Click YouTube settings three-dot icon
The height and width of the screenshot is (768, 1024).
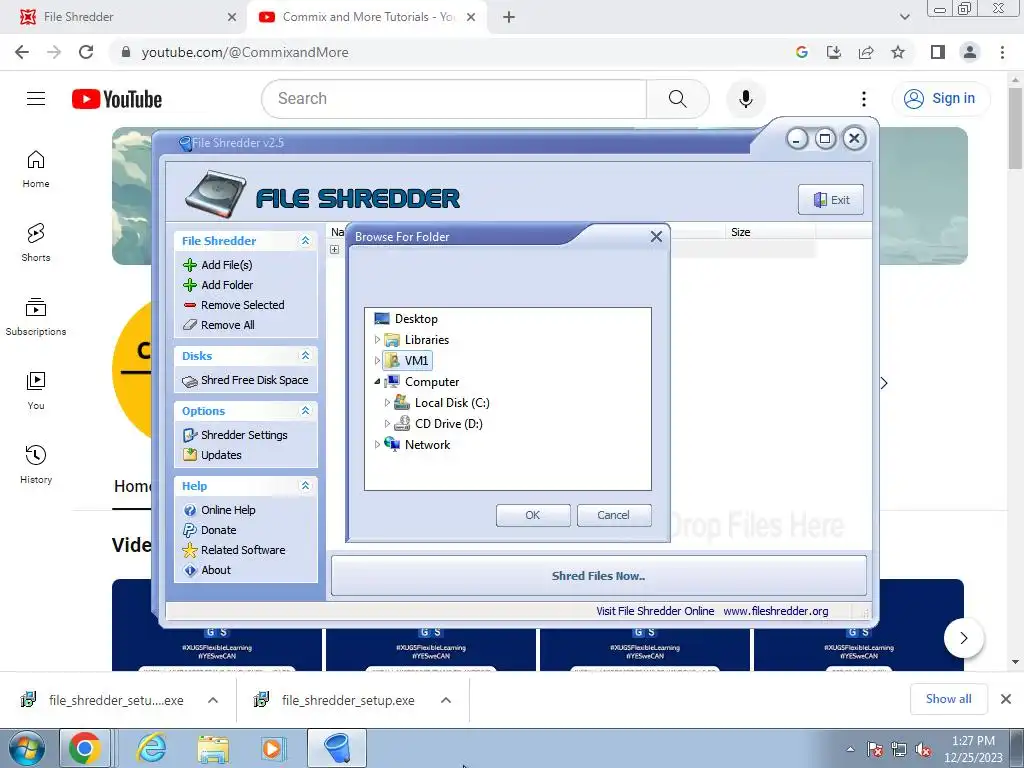click(864, 99)
